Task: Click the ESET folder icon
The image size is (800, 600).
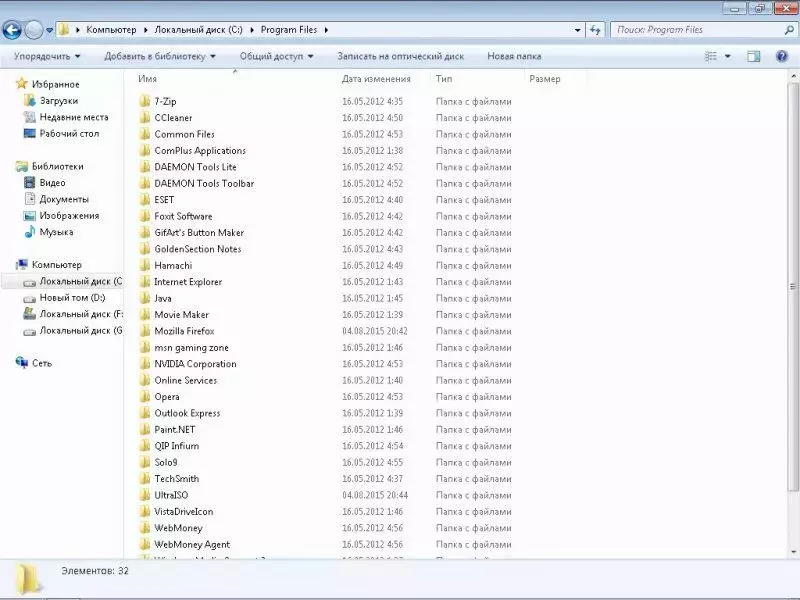Action: tap(145, 199)
